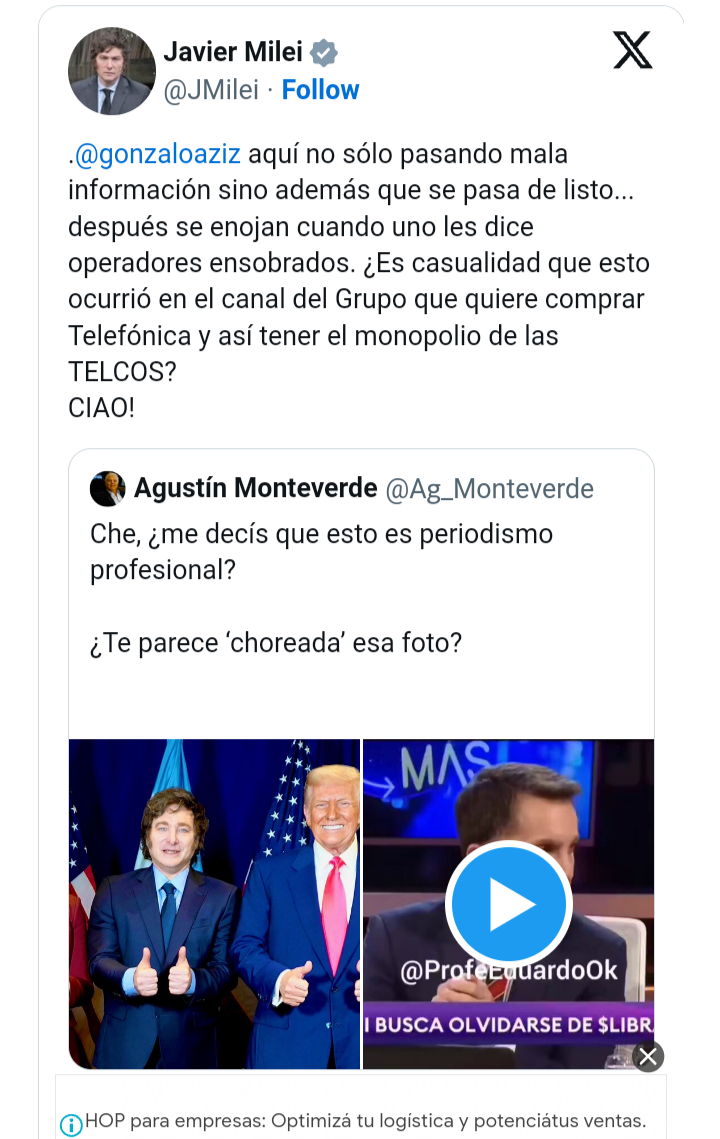The height and width of the screenshot is (1139, 720).
Task: Open the @Ag_Monteverde handle
Action: tap(490, 489)
